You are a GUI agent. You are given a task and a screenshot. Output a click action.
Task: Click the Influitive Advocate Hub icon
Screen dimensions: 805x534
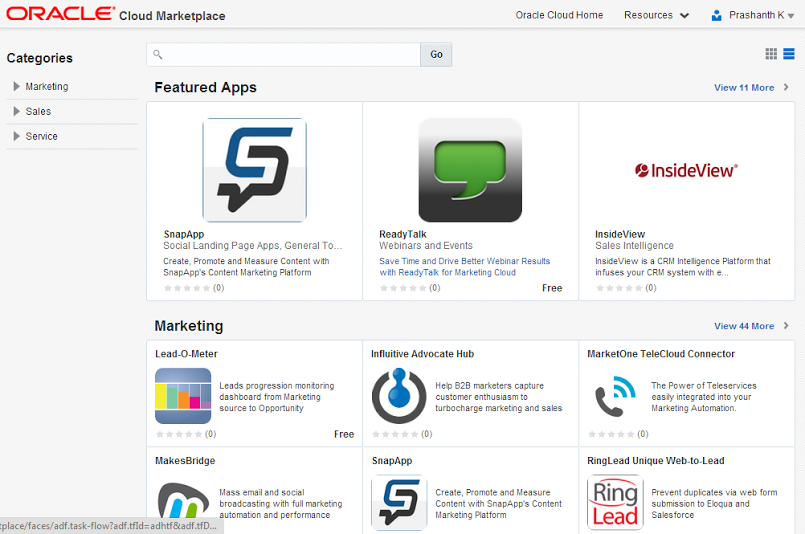point(399,396)
